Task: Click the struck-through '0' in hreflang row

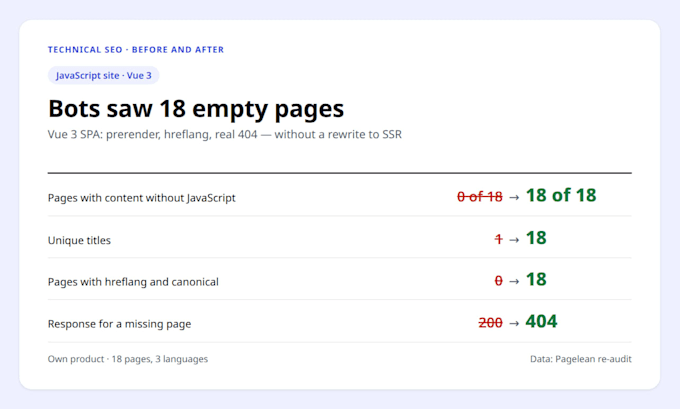Action: (498, 281)
